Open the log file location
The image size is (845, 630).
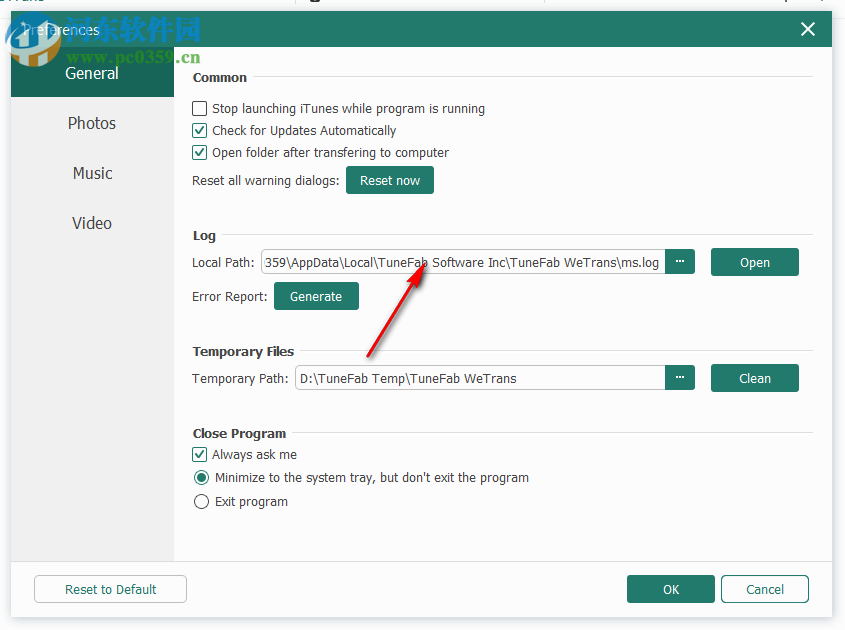pyautogui.click(x=754, y=262)
